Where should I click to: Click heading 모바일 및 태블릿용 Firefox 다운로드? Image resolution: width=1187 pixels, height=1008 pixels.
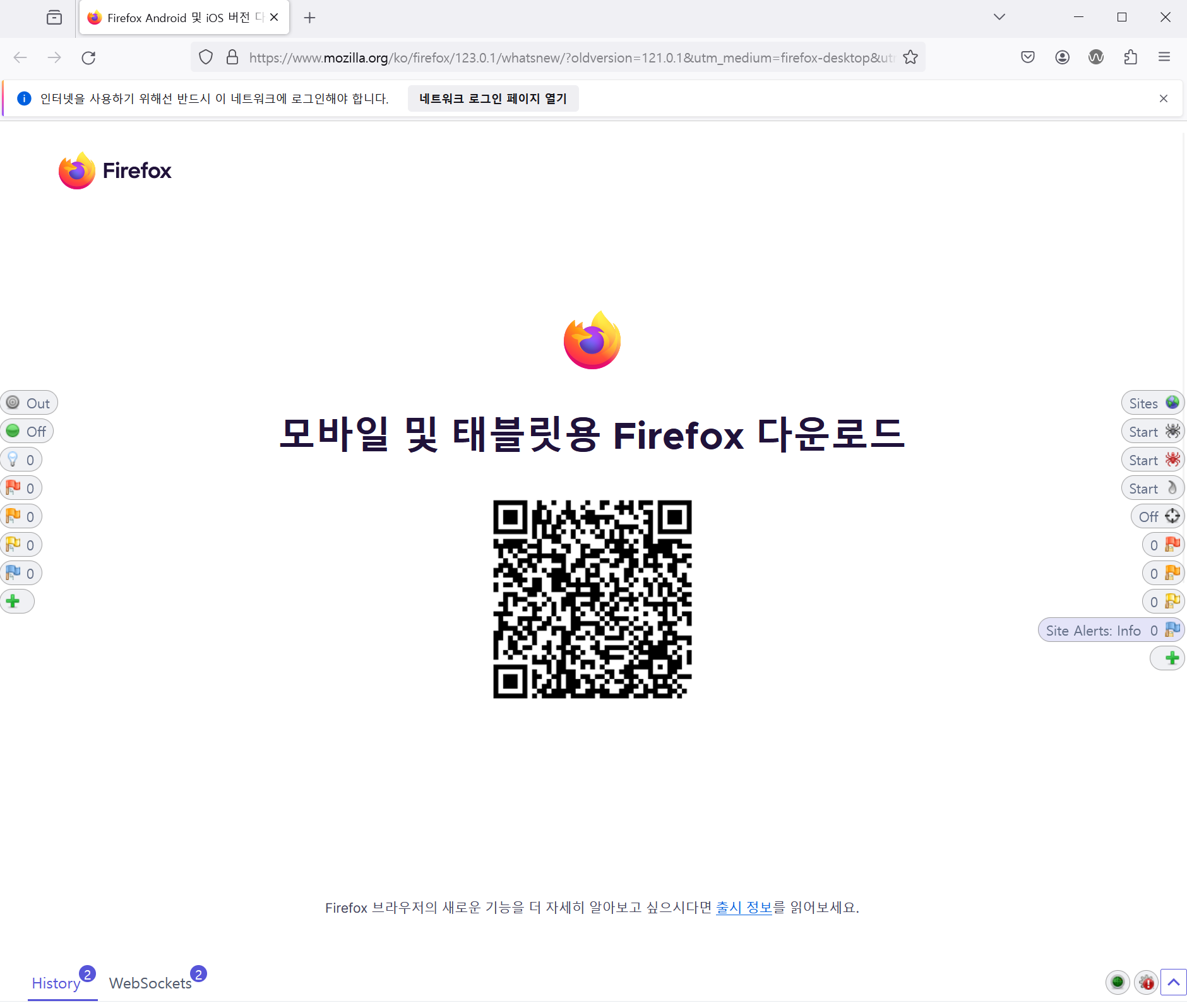pos(592,434)
